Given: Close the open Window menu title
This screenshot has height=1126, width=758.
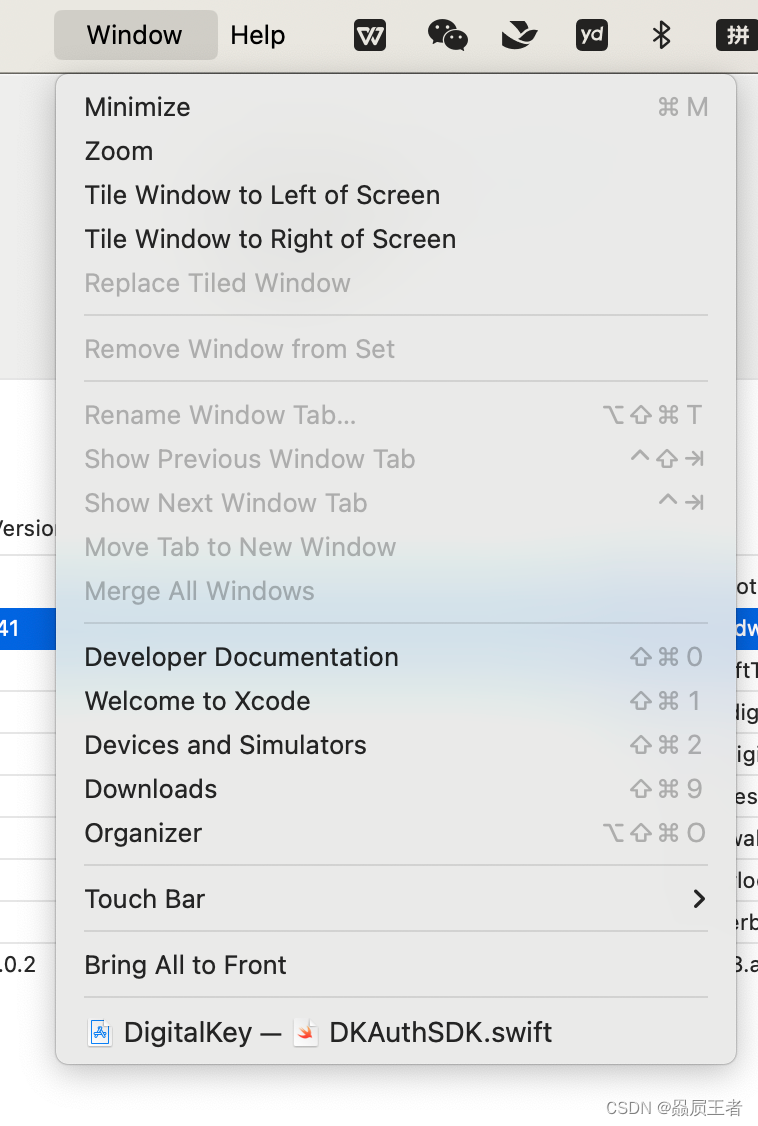Looking at the screenshot, I should 135,34.
